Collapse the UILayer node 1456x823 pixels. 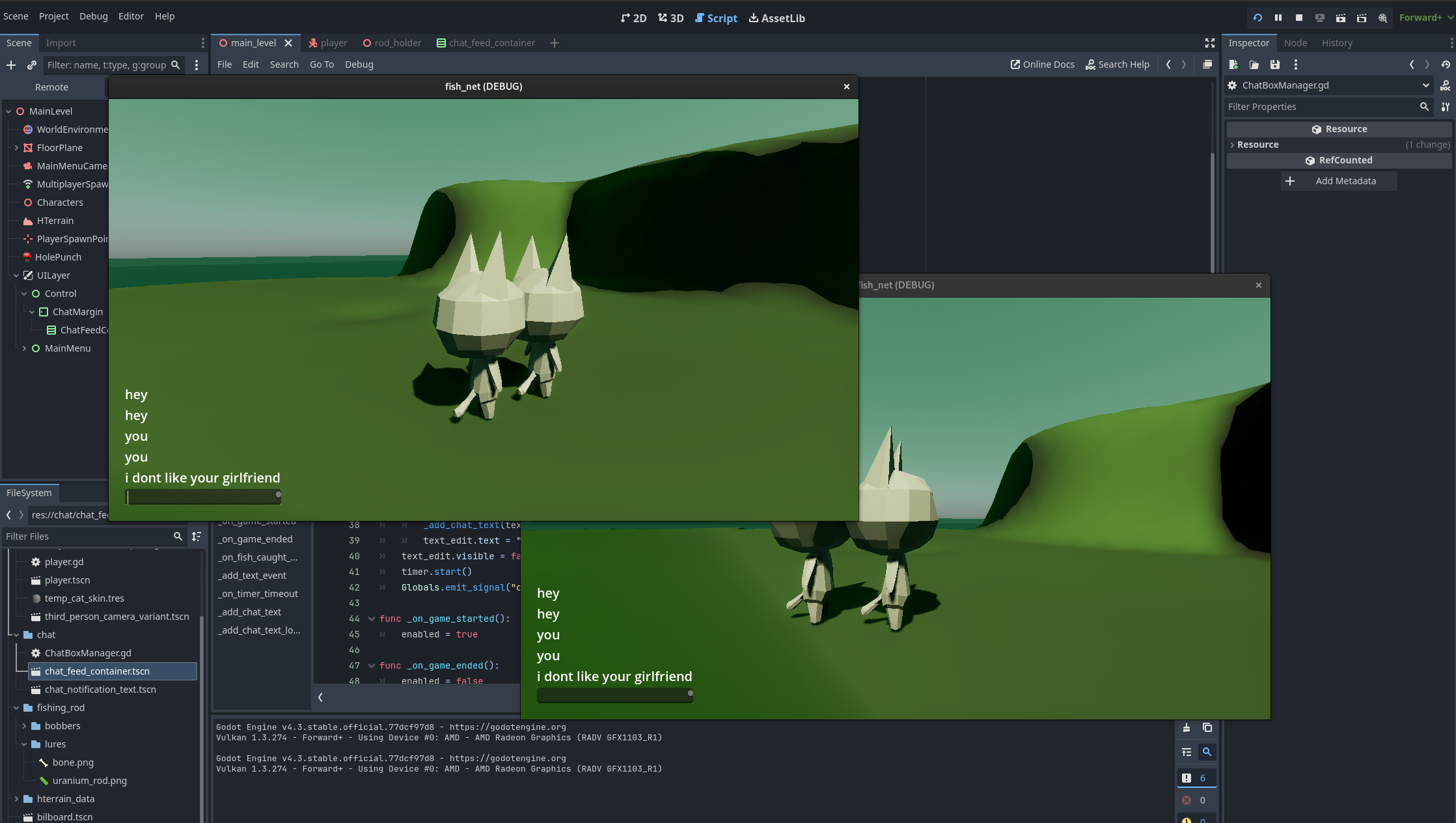16,275
